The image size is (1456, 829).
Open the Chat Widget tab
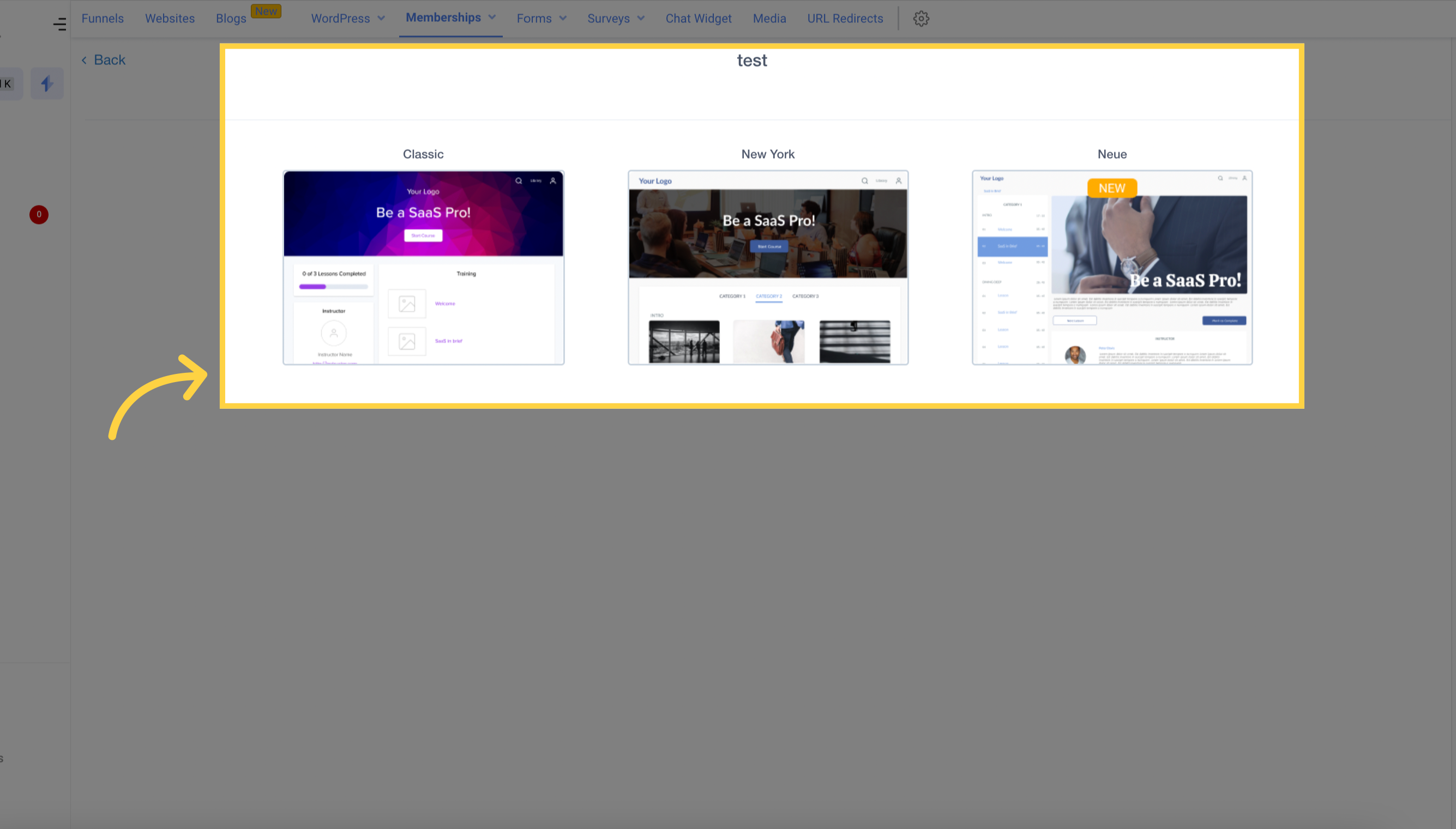pyautogui.click(x=699, y=18)
